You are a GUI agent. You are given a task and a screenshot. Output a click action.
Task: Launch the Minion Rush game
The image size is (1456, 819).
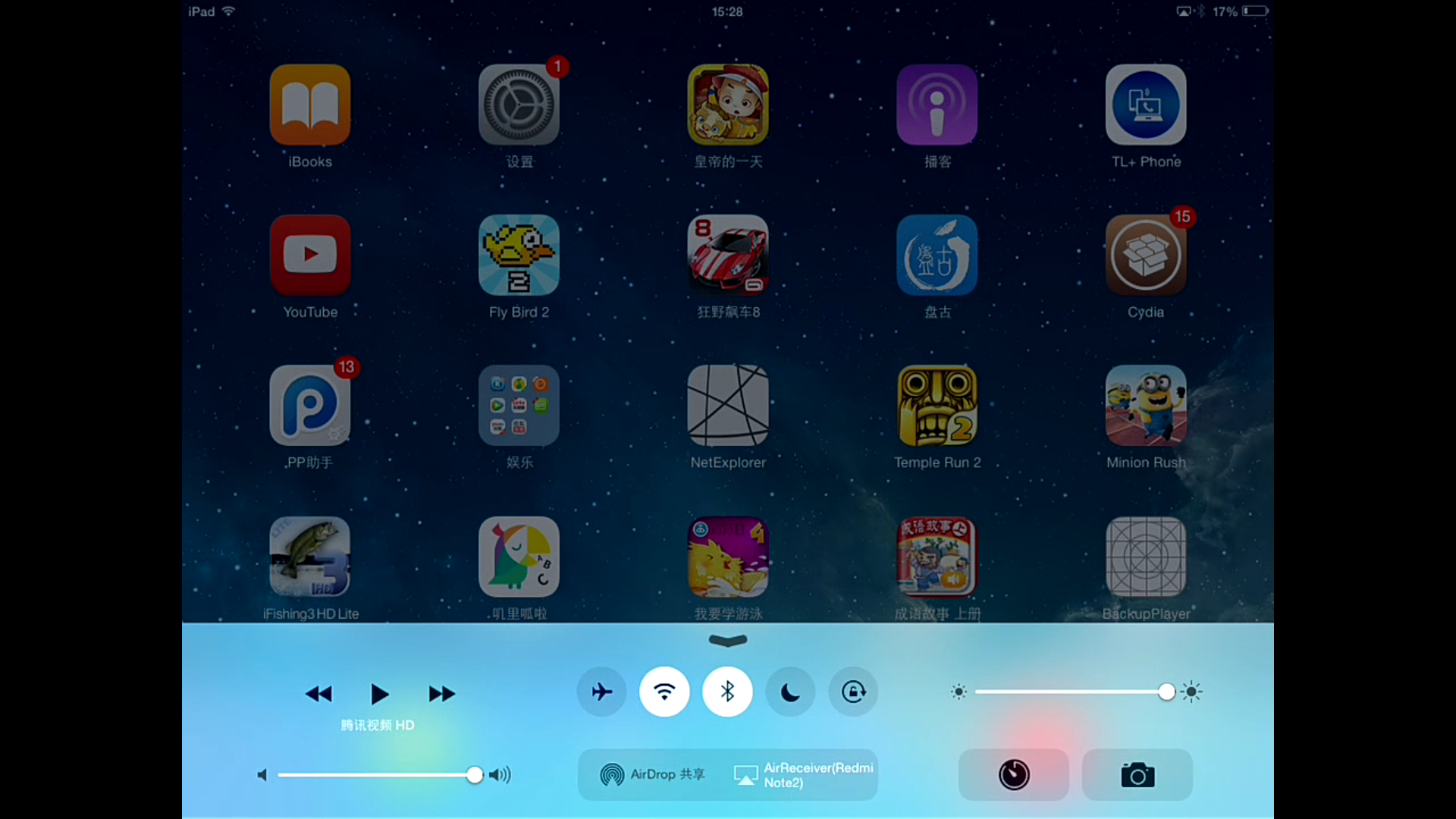point(1145,406)
